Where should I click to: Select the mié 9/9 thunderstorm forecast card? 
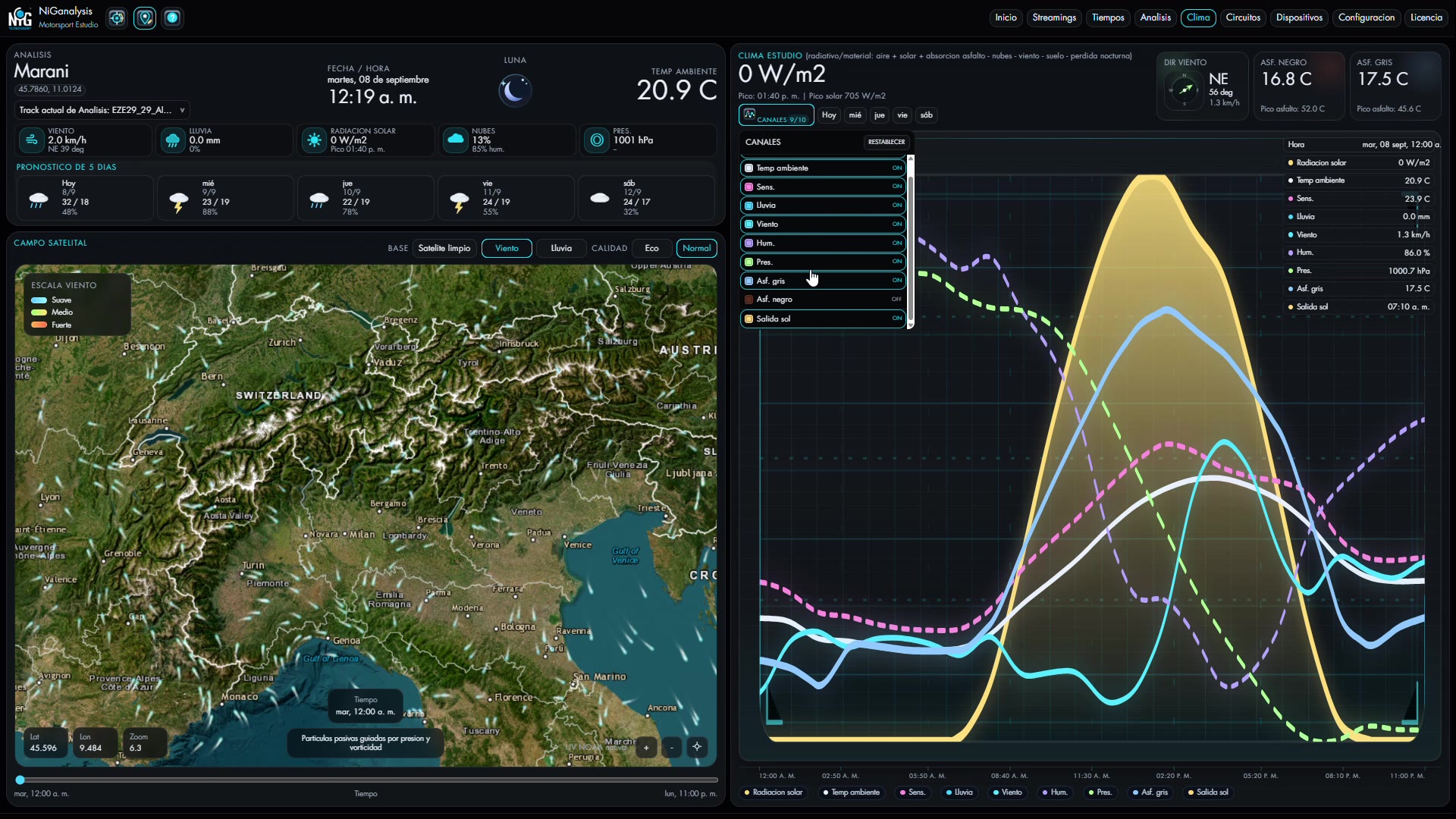point(225,198)
